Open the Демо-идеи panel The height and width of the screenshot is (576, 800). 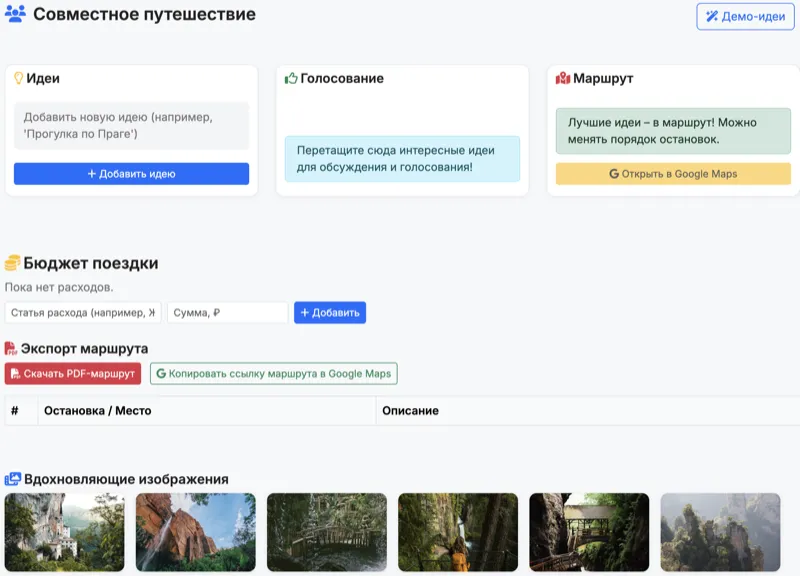point(745,16)
